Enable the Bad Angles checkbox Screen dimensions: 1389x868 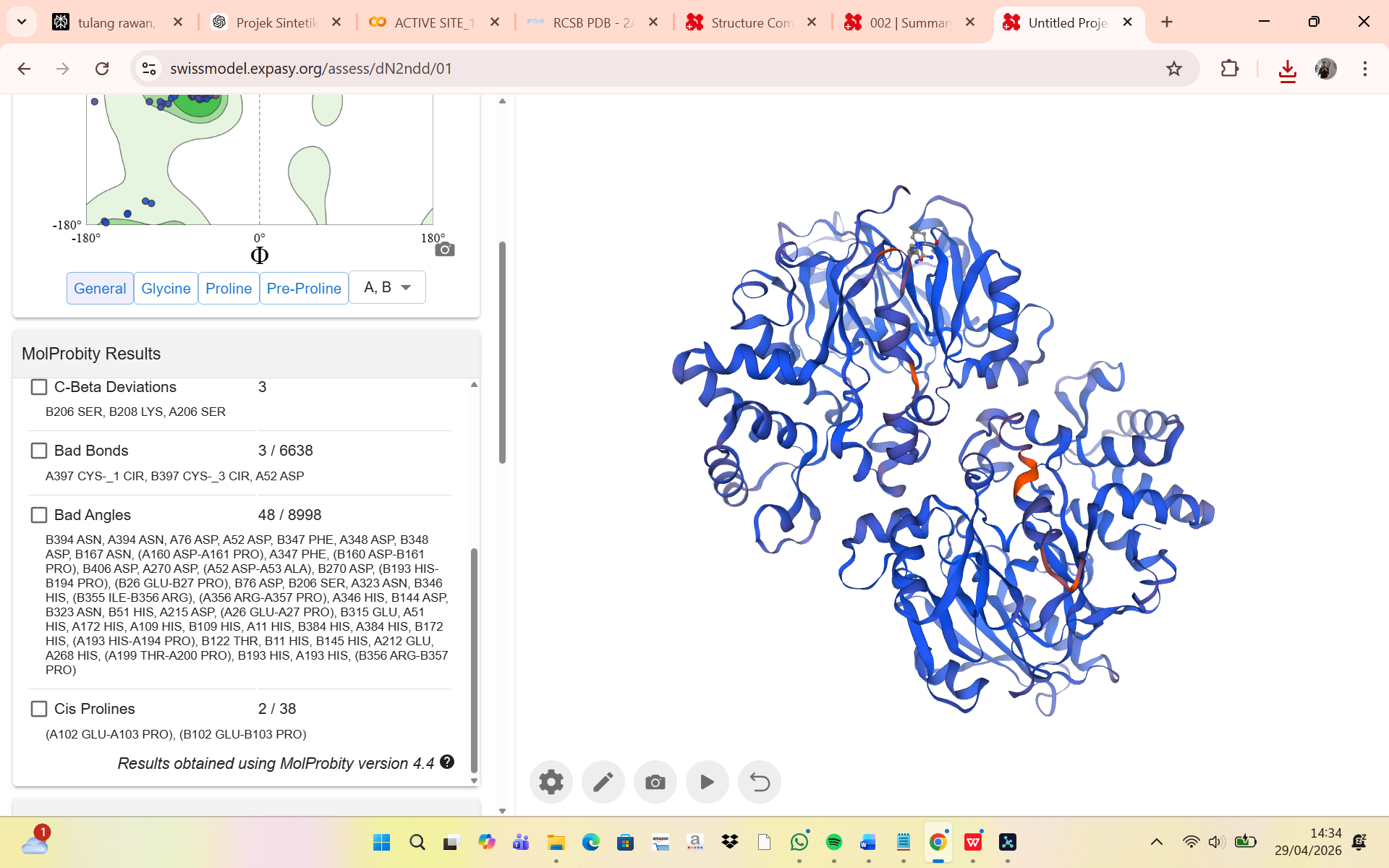(x=39, y=515)
